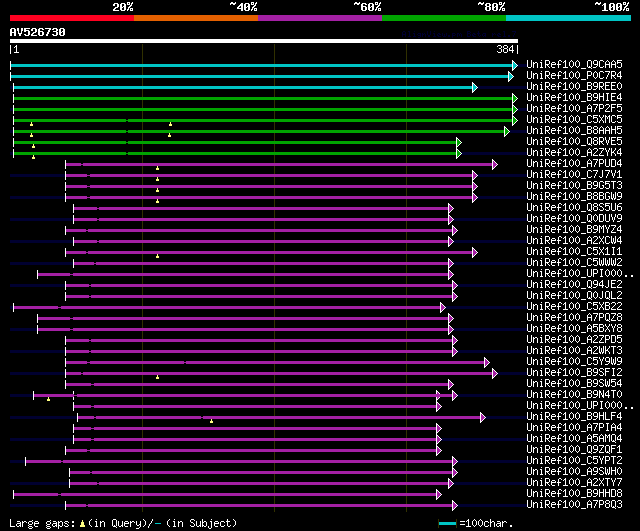This screenshot has height=531, width=640.
Task: Select the UniRef100_P0C7R4 hit label
Action: (574, 76)
